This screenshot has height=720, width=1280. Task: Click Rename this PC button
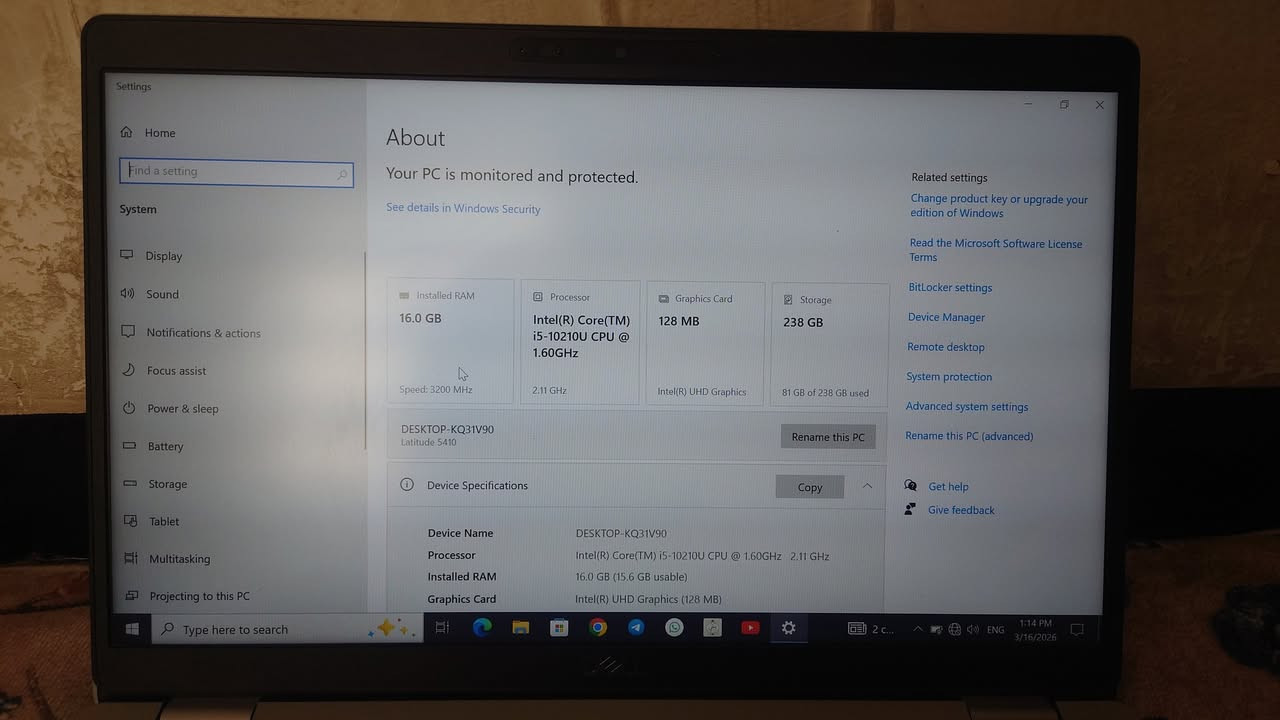click(828, 436)
